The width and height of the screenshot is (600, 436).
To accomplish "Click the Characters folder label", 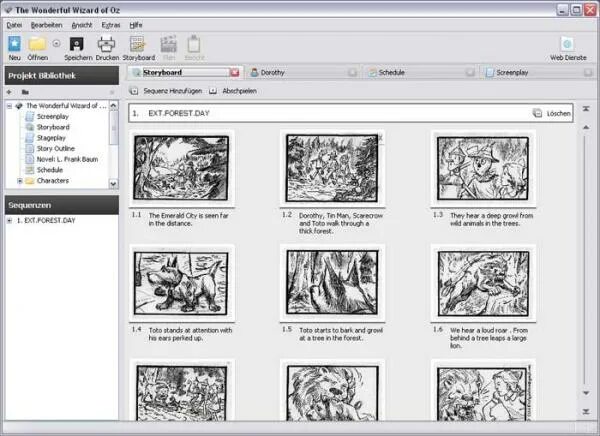I will pyautogui.click(x=53, y=181).
